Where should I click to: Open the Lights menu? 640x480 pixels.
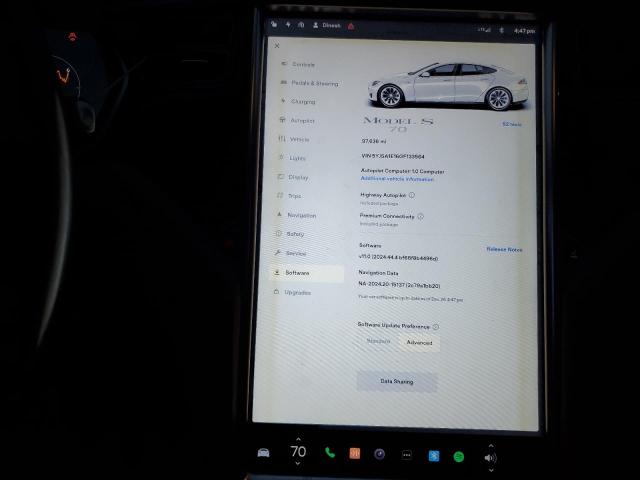click(x=292, y=158)
